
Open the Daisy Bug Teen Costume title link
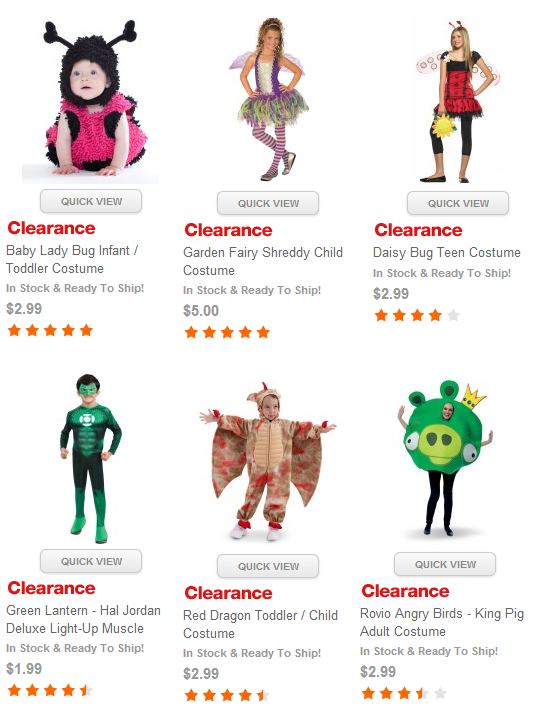[x=446, y=252]
